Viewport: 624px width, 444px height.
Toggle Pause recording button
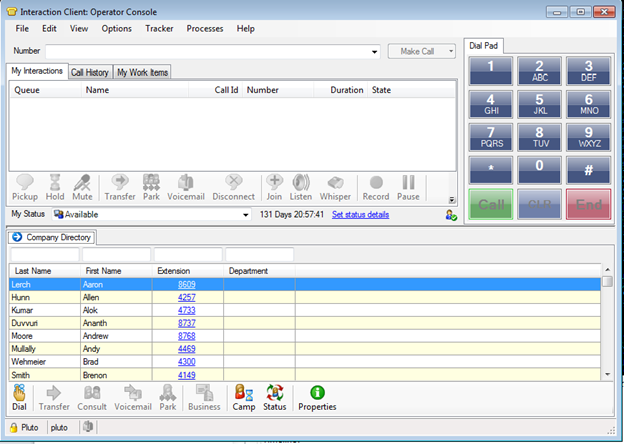(x=408, y=186)
